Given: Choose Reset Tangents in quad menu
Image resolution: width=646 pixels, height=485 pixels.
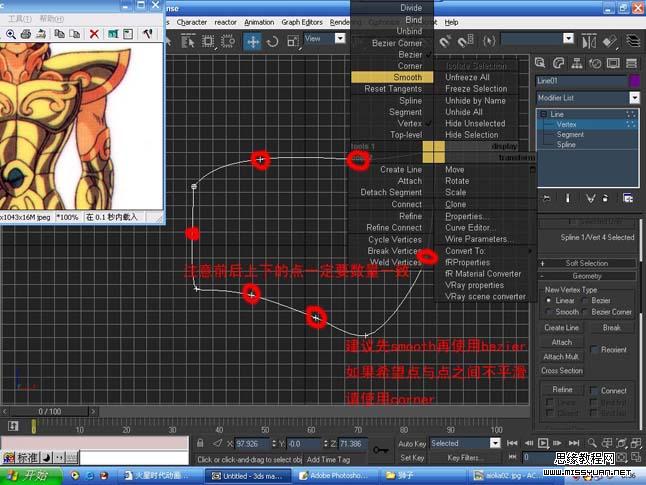Looking at the screenshot, I should pyautogui.click(x=393, y=89).
